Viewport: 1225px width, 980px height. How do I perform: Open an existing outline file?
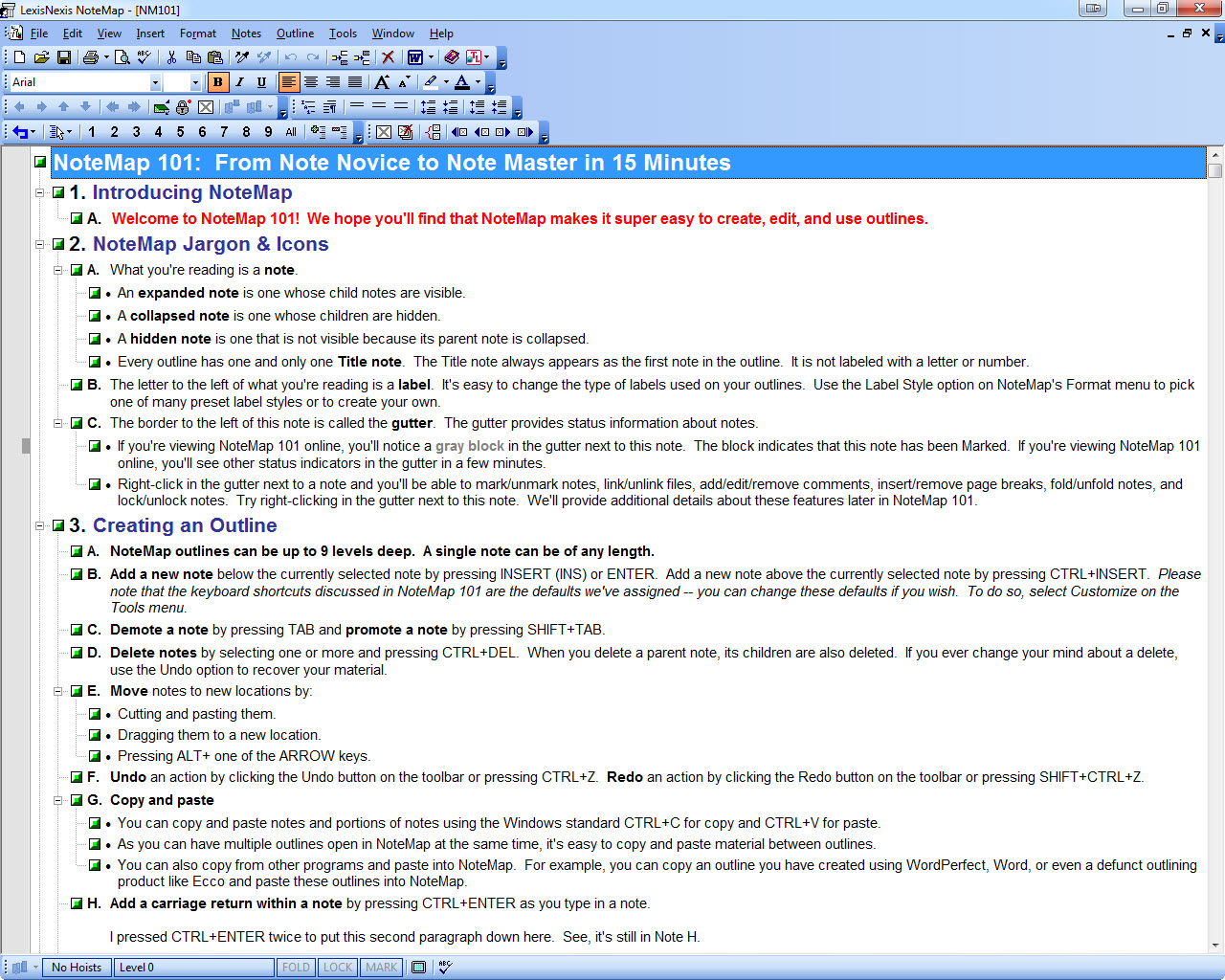tap(41, 57)
